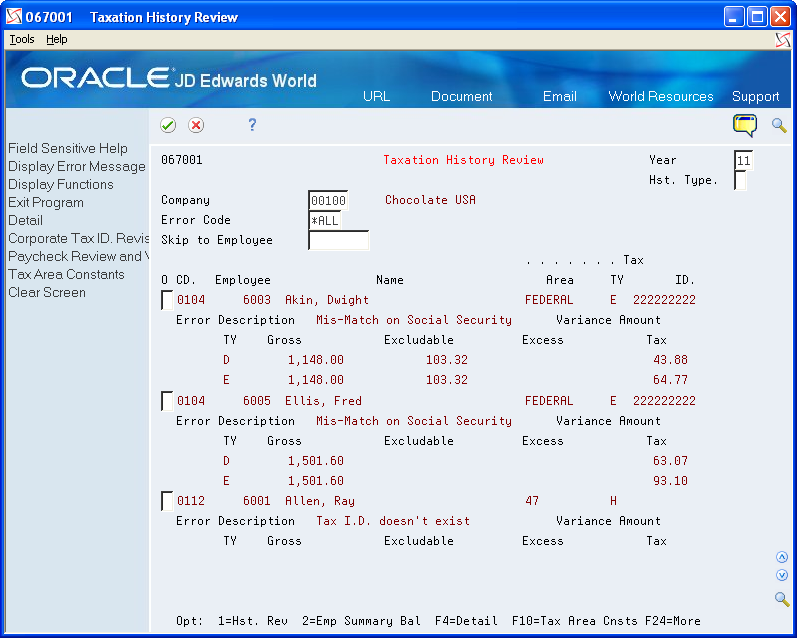Open the blue question mark help icon

point(252,125)
